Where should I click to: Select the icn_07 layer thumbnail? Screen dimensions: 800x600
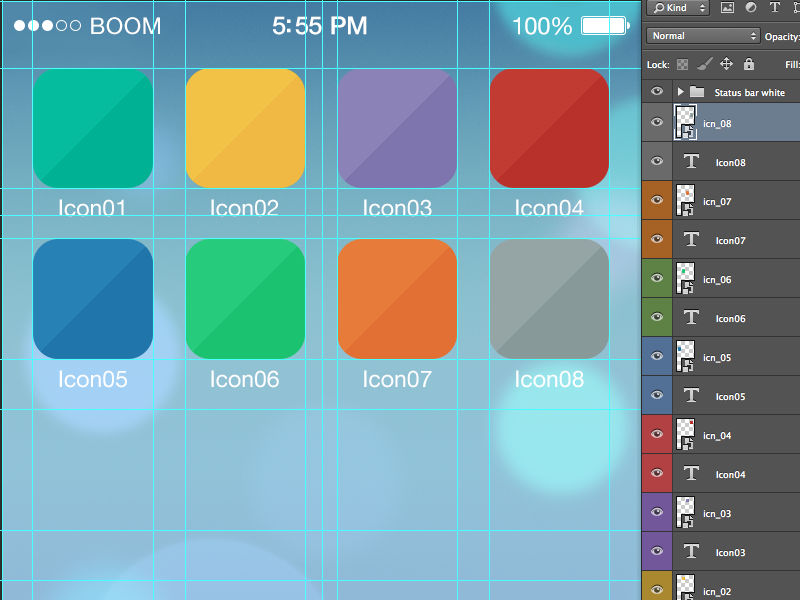[685, 201]
